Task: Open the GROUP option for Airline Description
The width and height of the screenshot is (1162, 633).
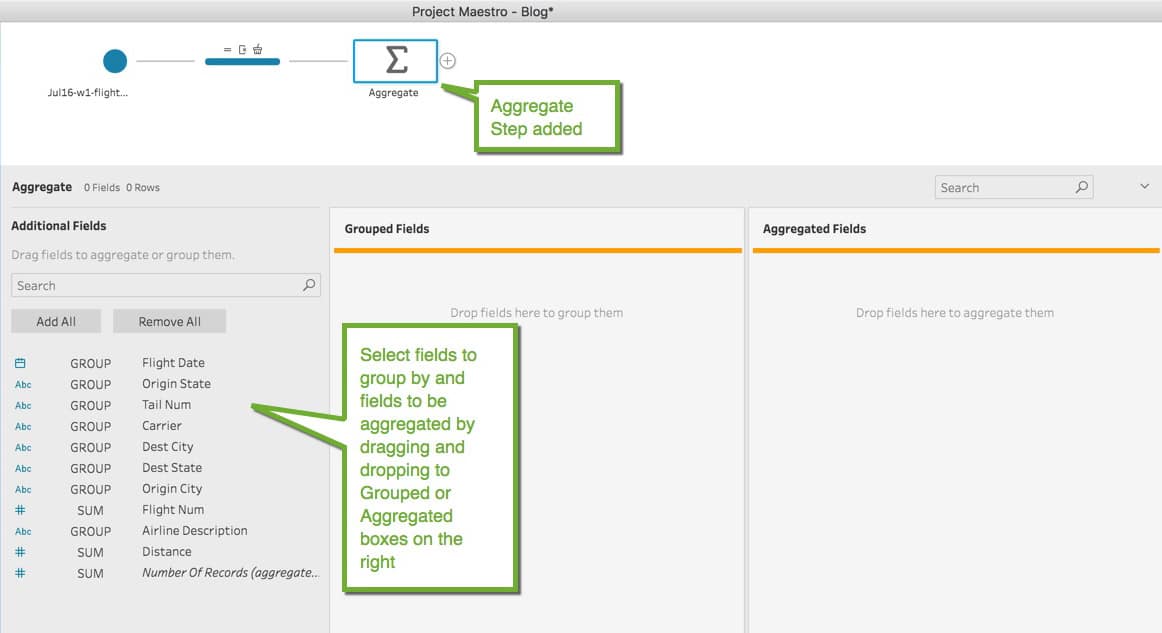Action: pyautogui.click(x=90, y=531)
